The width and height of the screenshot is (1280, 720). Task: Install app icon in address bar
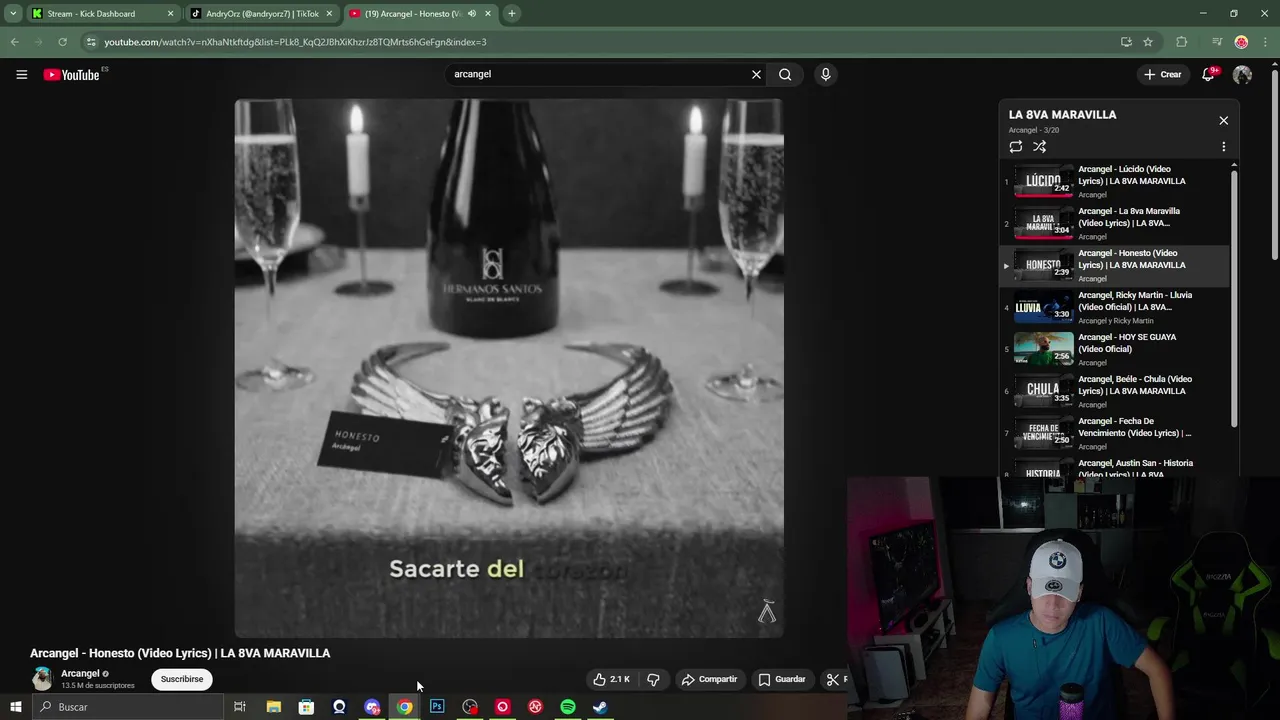coord(1126,42)
